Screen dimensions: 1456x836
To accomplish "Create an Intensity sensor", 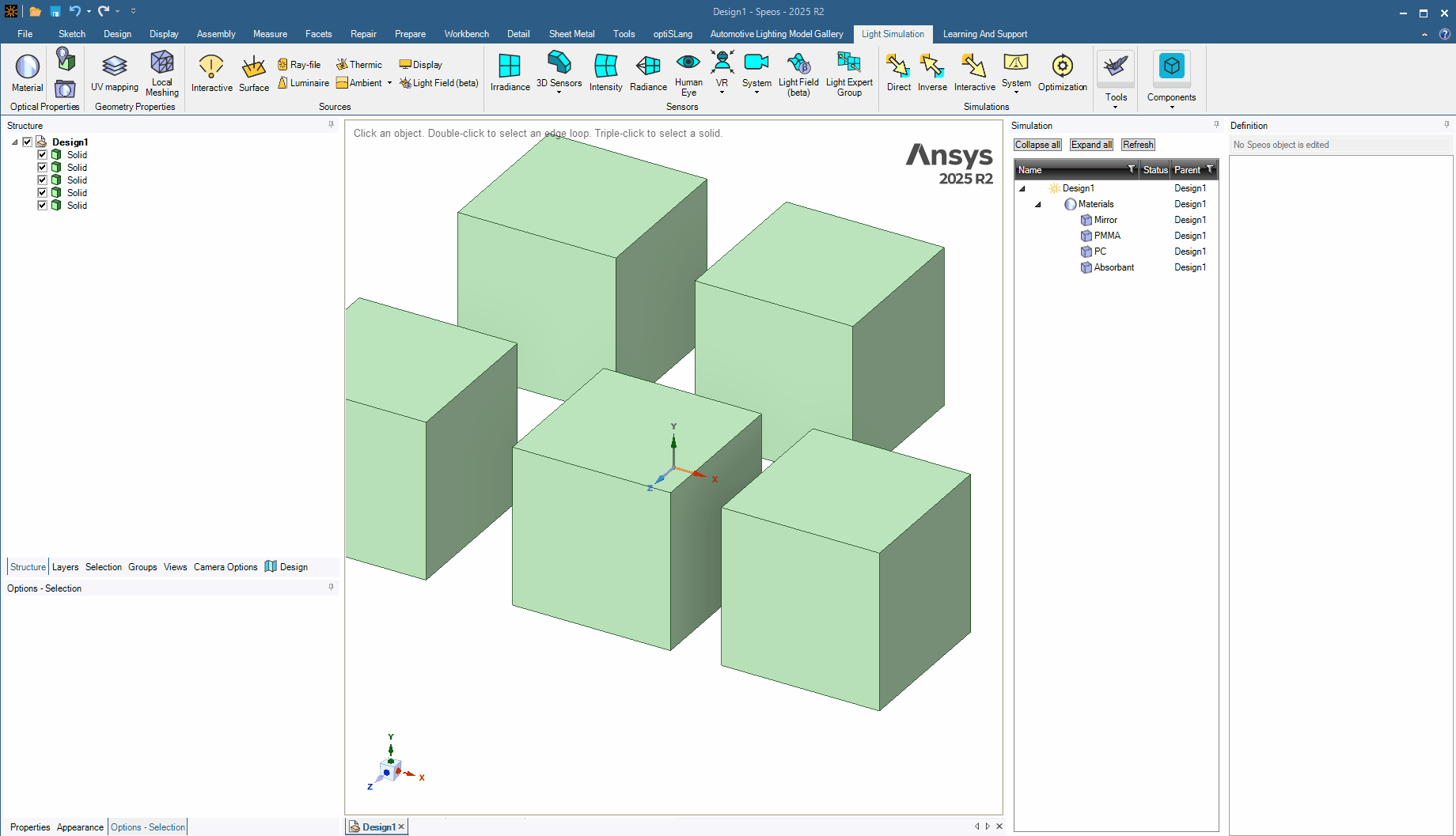I will [605, 73].
